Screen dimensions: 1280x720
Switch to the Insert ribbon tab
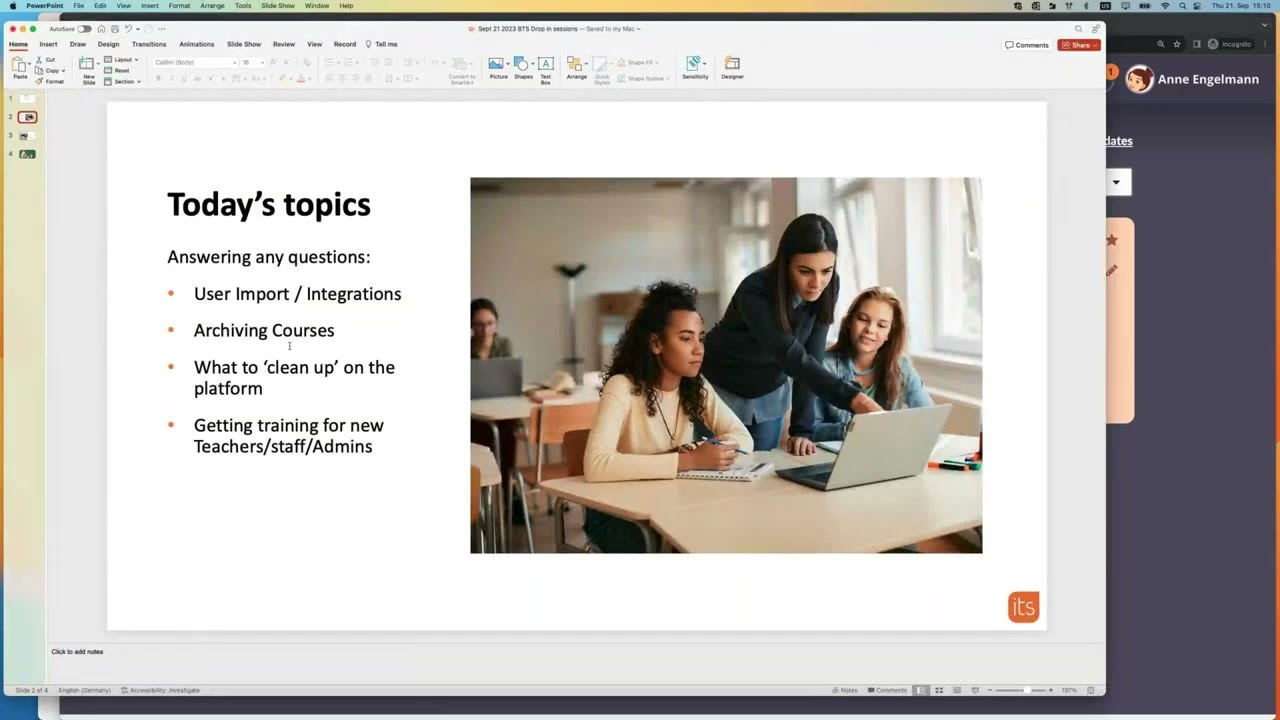(x=48, y=44)
